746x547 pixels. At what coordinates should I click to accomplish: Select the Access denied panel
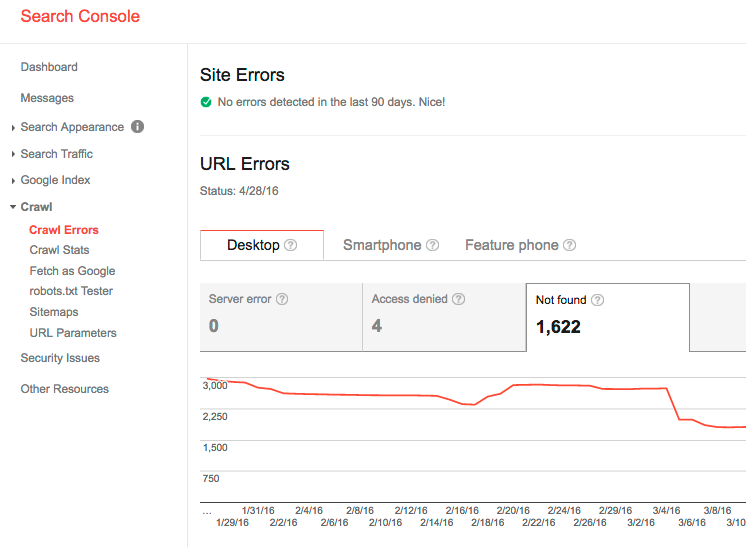click(x=444, y=317)
